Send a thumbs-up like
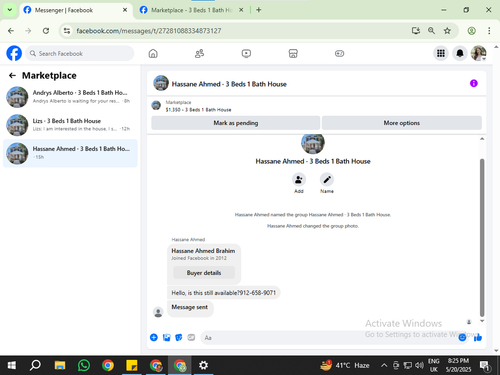The height and width of the screenshot is (375, 500). [x=478, y=338]
